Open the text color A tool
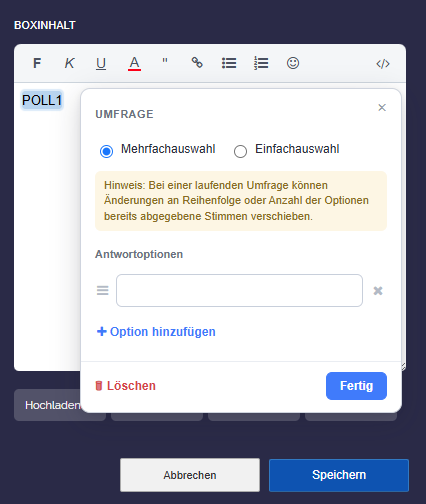 [134, 63]
